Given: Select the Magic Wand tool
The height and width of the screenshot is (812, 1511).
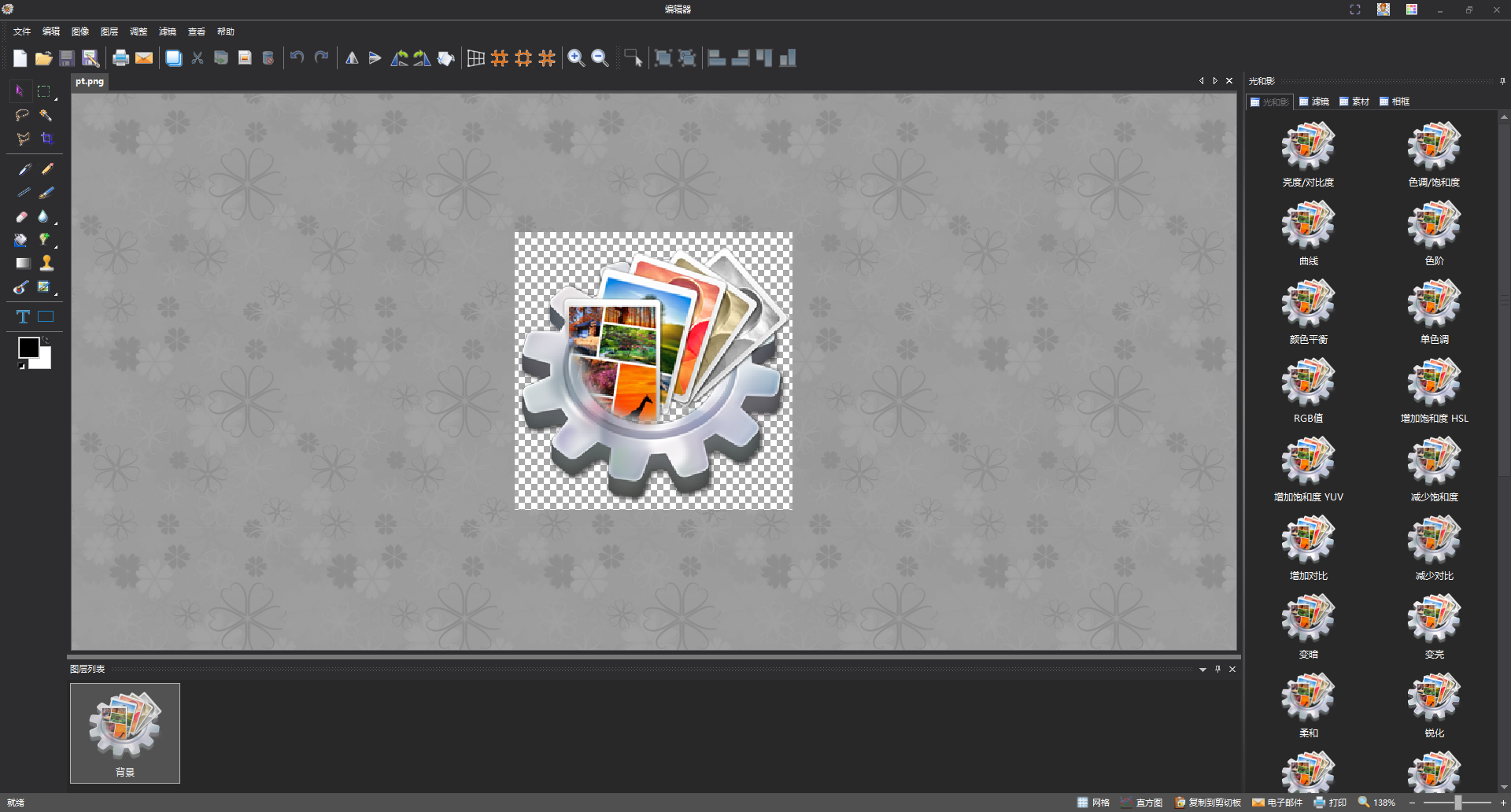Looking at the screenshot, I should [46, 115].
